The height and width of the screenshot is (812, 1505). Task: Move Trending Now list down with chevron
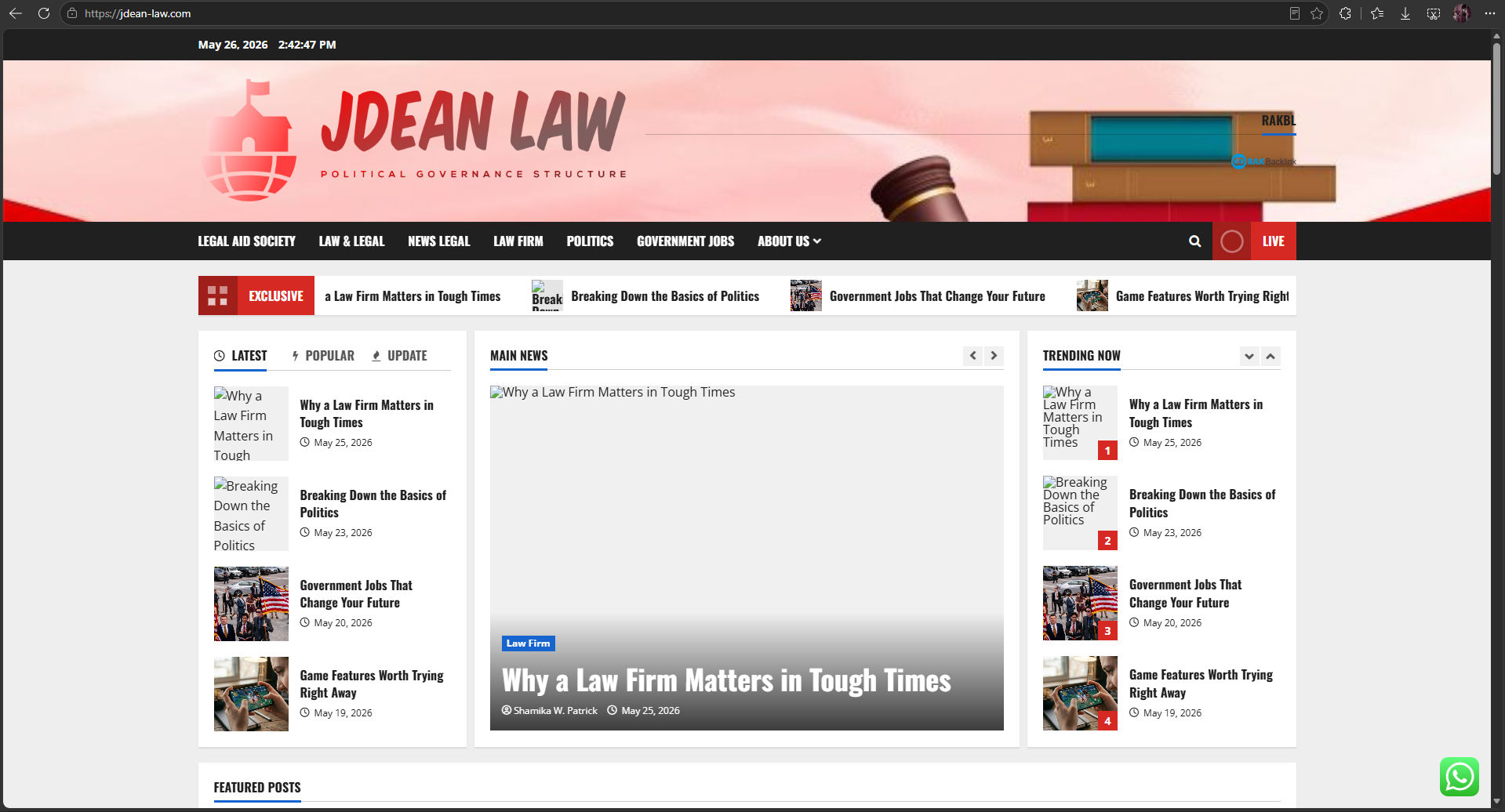[1249, 357]
